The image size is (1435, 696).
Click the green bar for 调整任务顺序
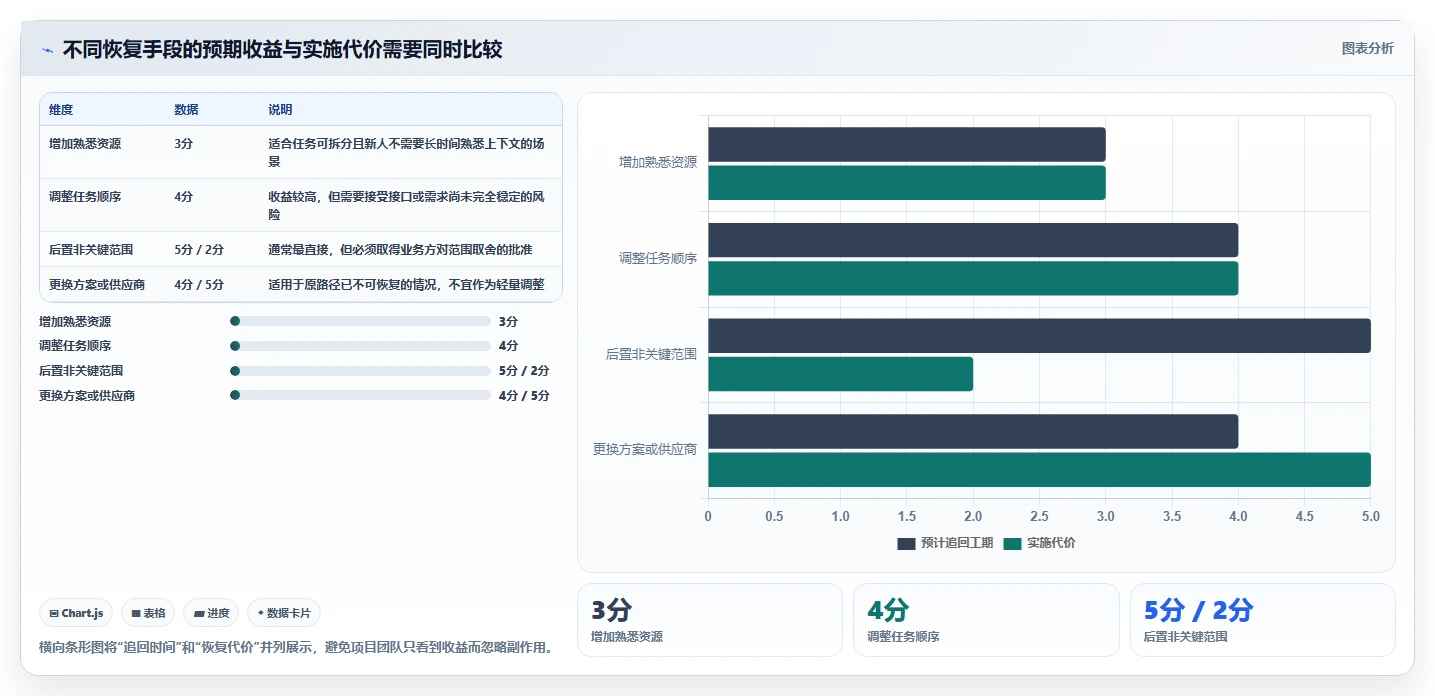[973, 278]
